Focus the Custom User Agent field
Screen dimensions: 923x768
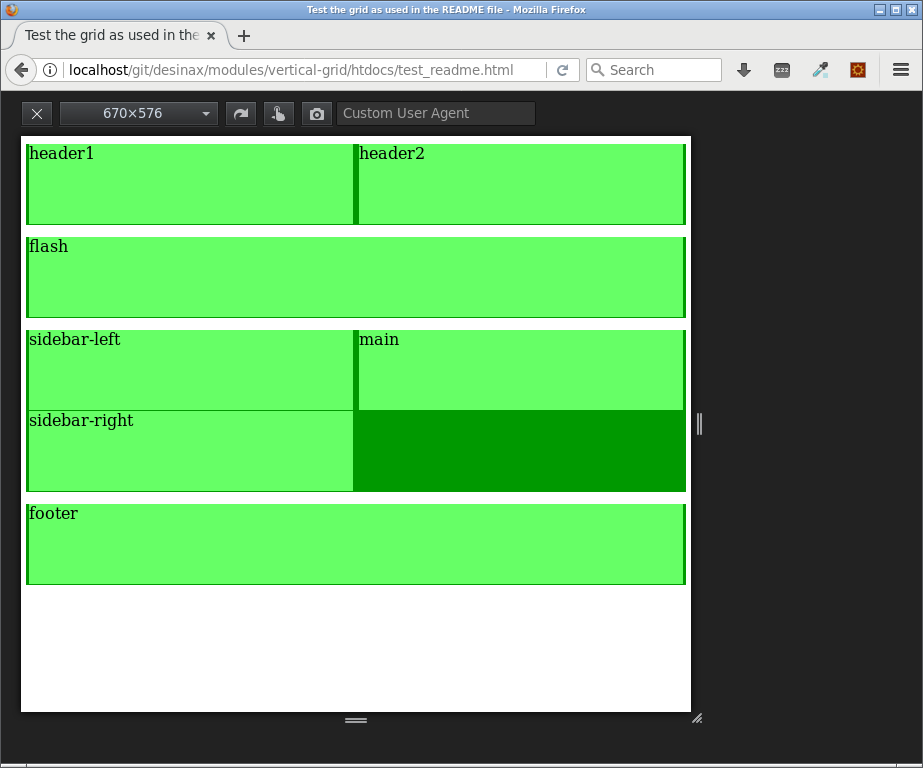click(x=436, y=114)
